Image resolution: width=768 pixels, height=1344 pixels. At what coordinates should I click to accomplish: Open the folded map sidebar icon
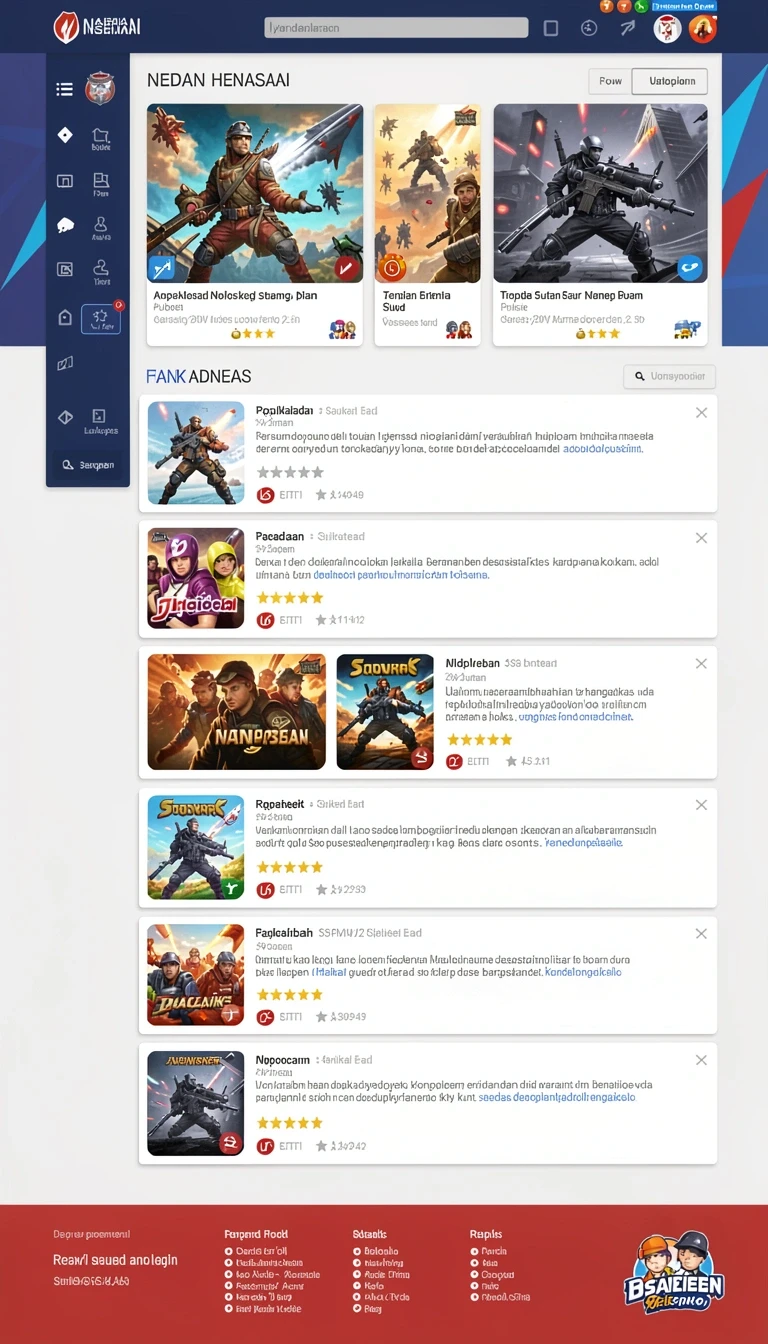click(65, 364)
